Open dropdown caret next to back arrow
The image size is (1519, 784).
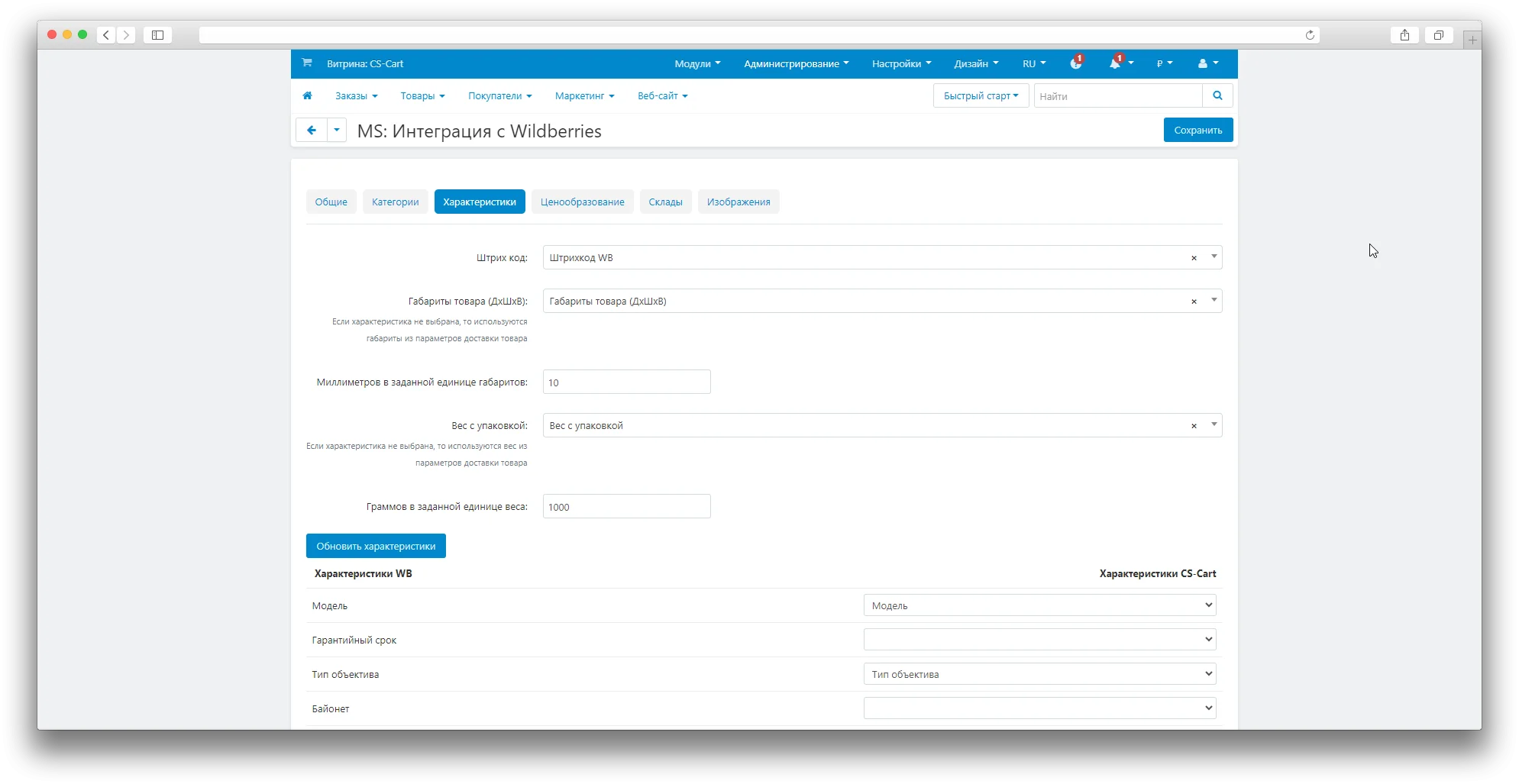click(x=337, y=130)
